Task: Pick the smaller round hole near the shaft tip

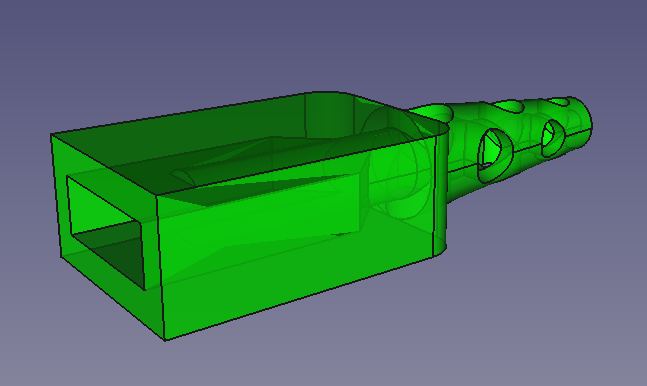Action: [553, 138]
